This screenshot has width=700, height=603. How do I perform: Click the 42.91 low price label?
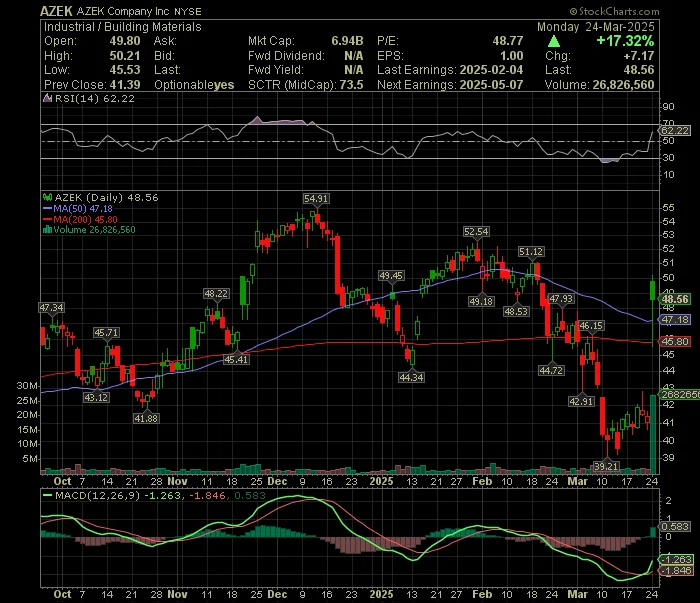point(581,402)
